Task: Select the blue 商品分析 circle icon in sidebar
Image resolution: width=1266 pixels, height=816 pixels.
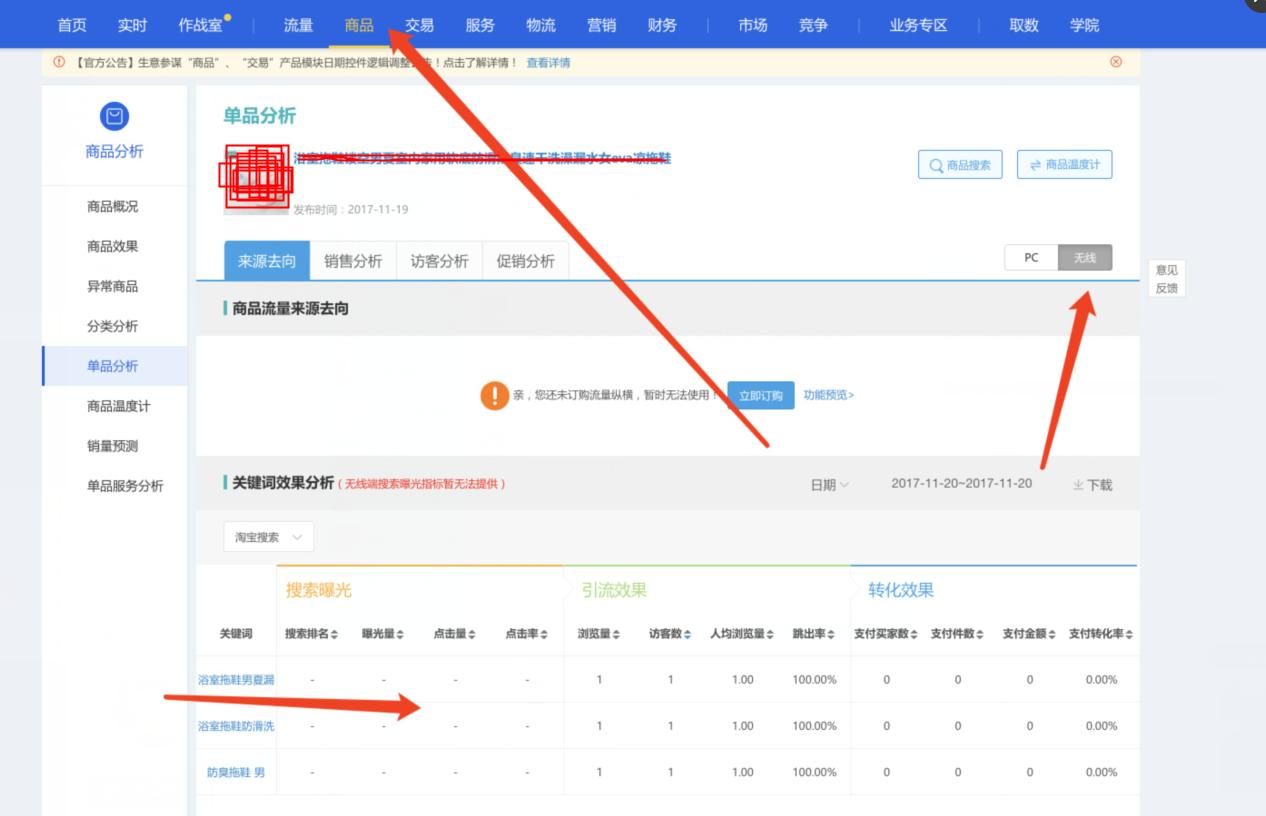Action: (113, 117)
